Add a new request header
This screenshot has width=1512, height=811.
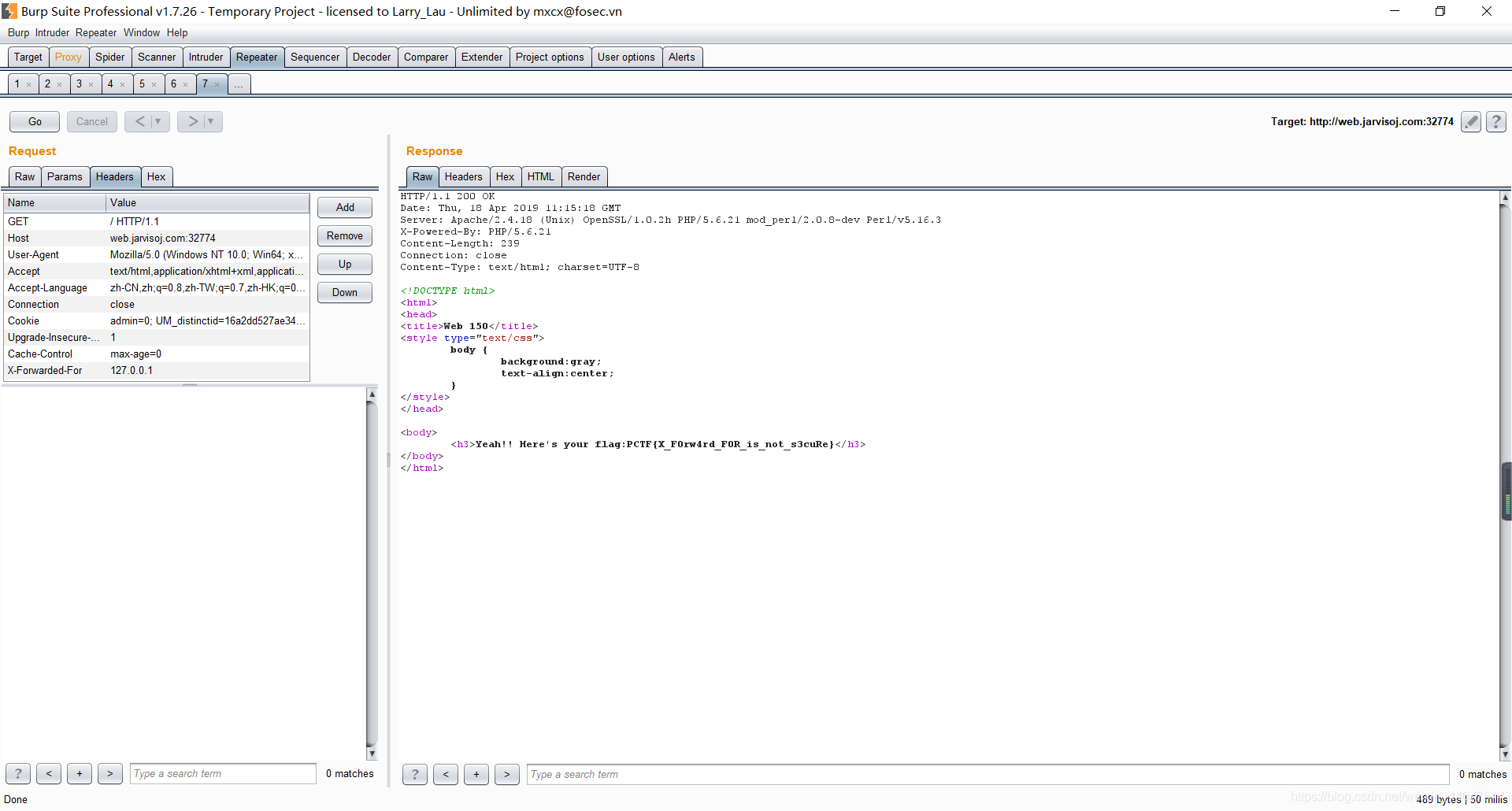[345, 207]
